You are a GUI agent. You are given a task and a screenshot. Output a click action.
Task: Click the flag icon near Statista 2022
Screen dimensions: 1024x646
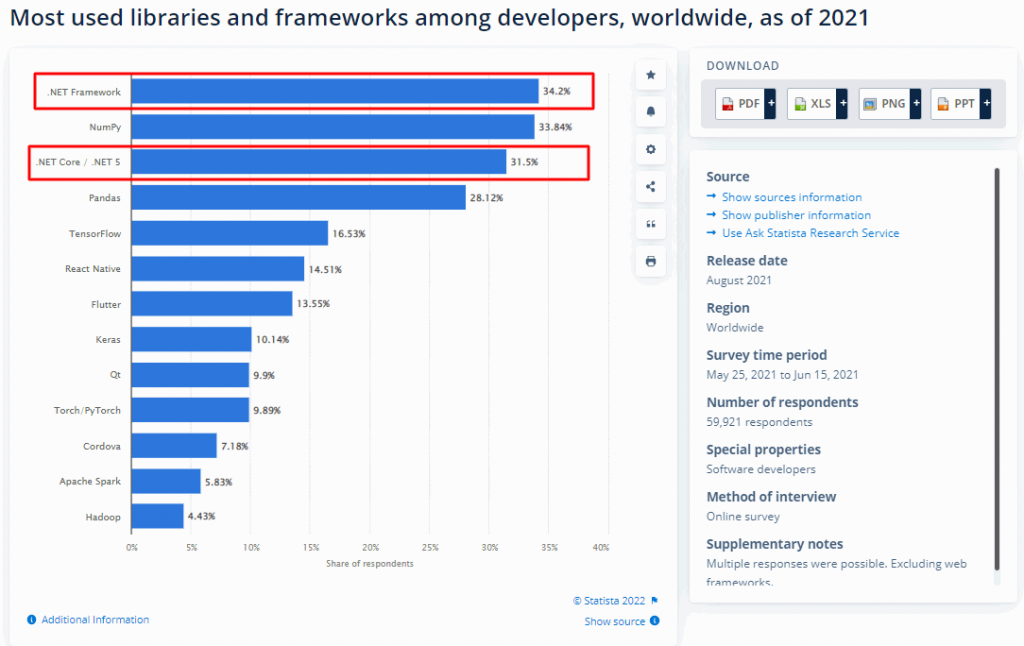pos(654,600)
